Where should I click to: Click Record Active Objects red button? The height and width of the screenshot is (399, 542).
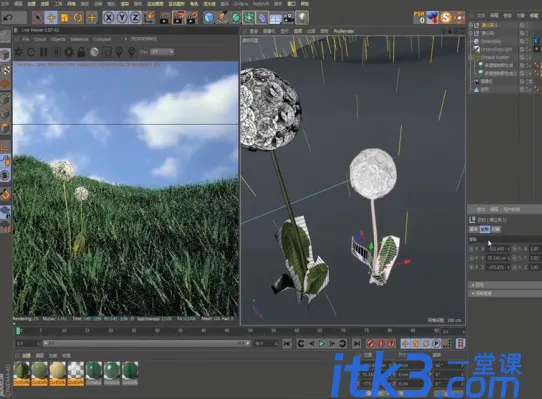pos(371,343)
